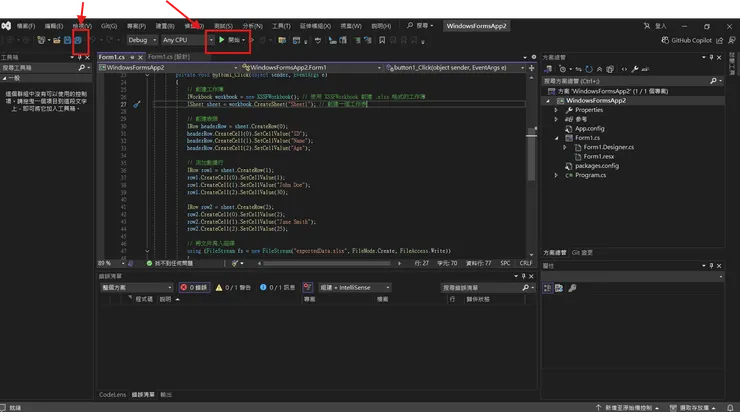Image resolution: width=740 pixels, height=412 pixels.
Task: Click the green Start debugging button
Action: click(227, 39)
